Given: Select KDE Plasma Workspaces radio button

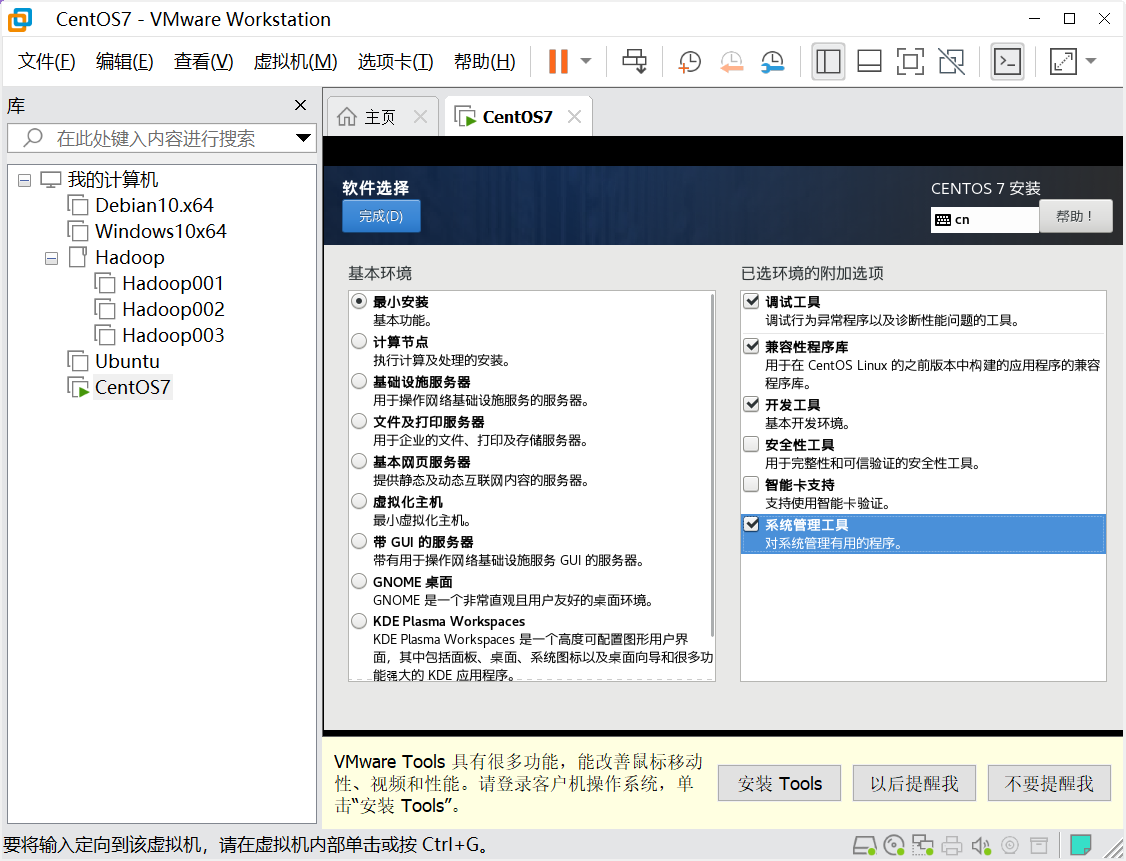Looking at the screenshot, I should (x=359, y=620).
